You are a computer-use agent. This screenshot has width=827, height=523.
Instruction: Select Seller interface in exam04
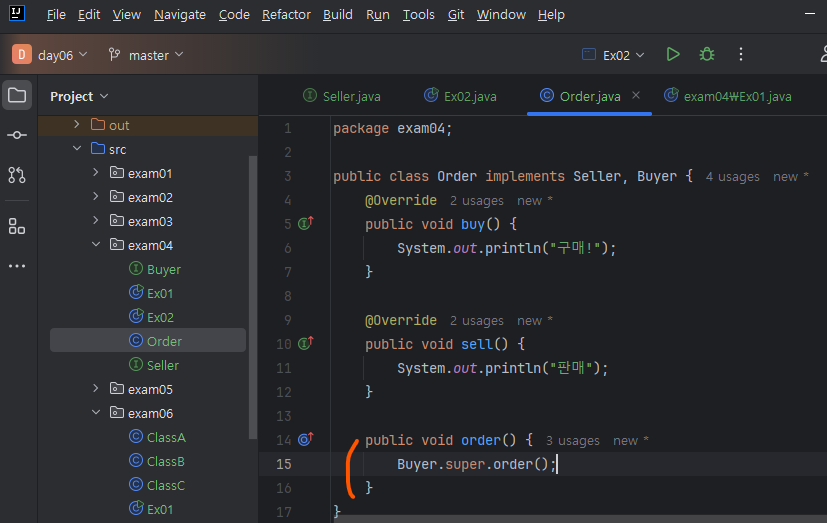[153, 365]
